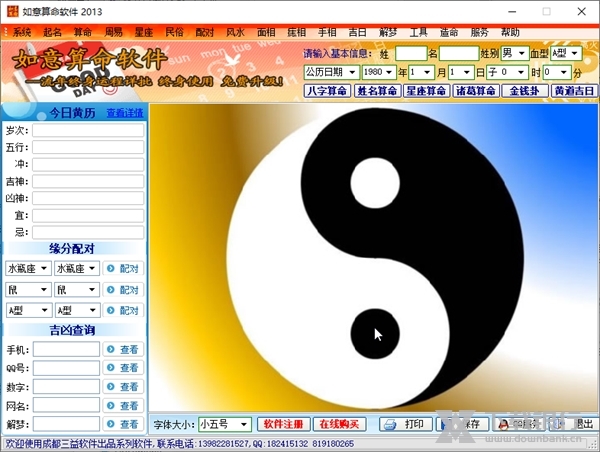Viewport: 600px width, 452px height.
Task: Click the 宜 field
Action: point(88,215)
